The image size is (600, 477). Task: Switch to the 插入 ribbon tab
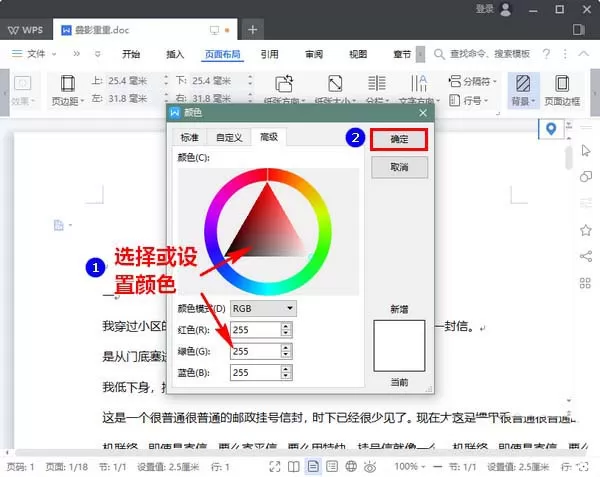click(175, 54)
